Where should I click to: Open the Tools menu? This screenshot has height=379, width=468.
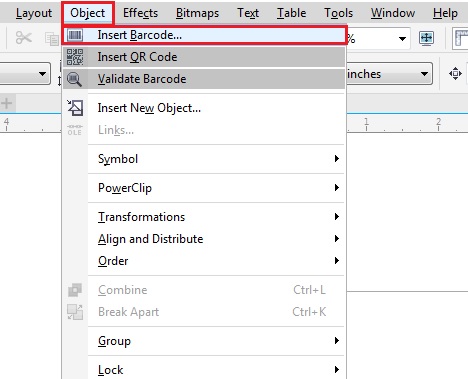(338, 13)
